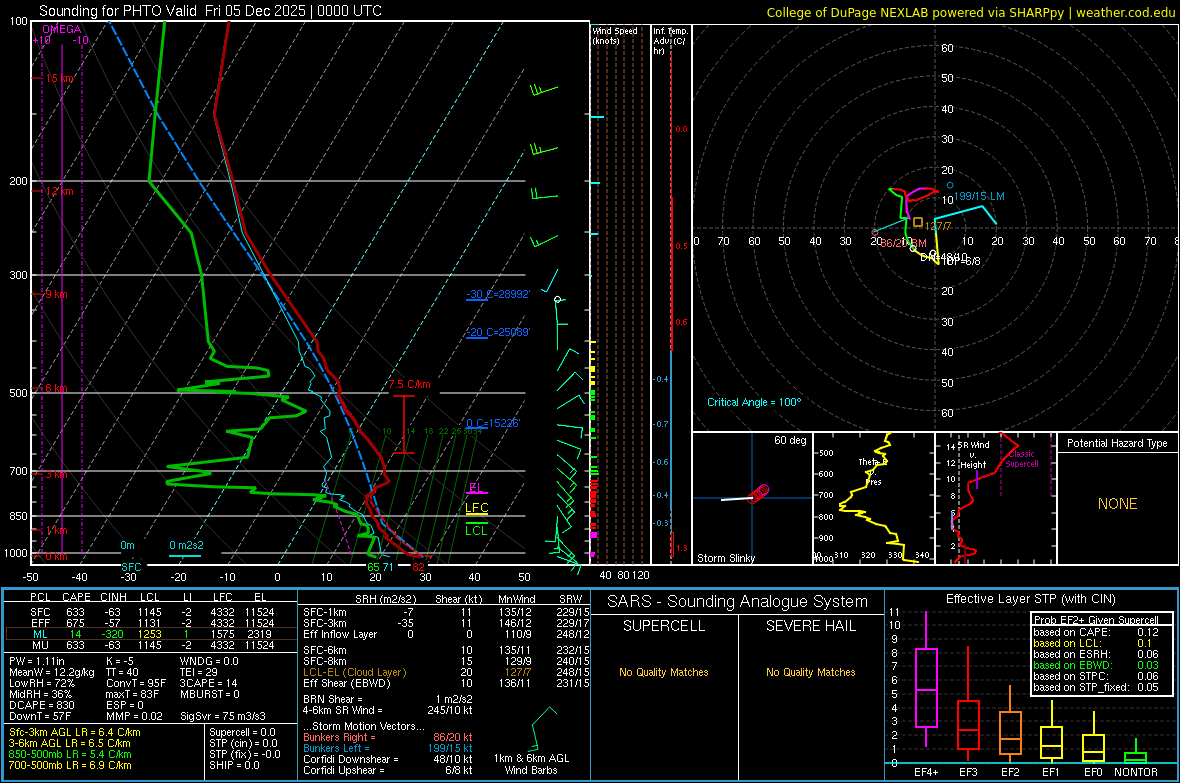Viewport: 1180px width, 783px height.
Task: Click the 'Classic Supercell' inset label
Action: point(1022,459)
